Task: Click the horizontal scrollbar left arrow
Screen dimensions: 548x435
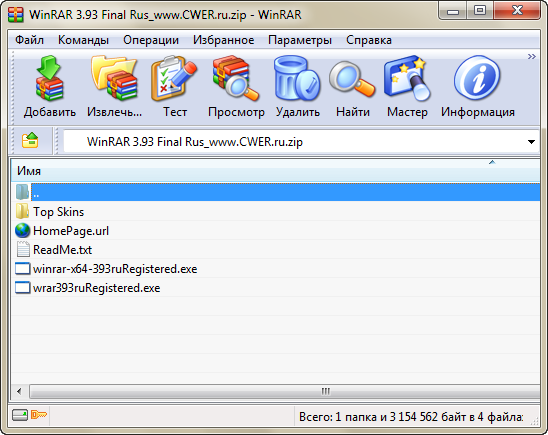Action: pos(19,391)
